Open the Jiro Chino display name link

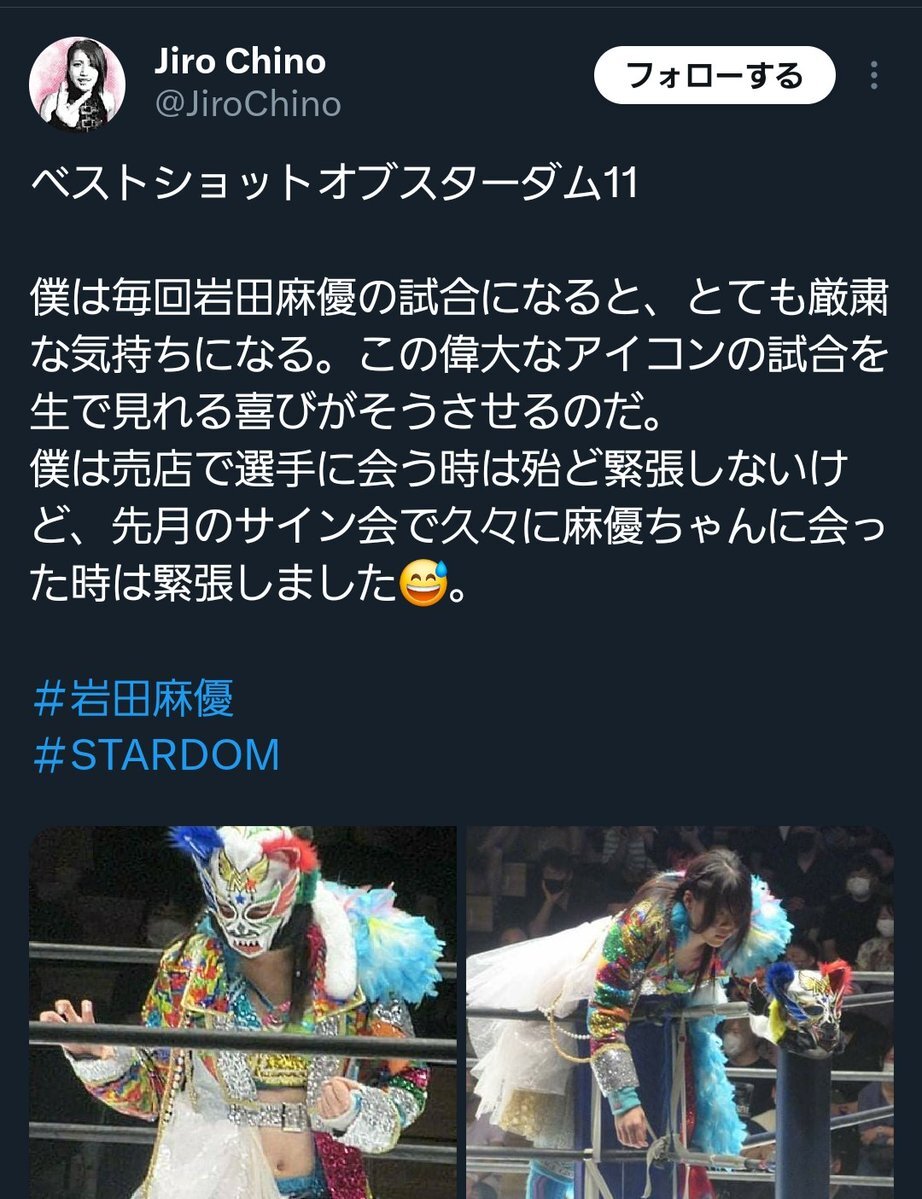click(240, 61)
